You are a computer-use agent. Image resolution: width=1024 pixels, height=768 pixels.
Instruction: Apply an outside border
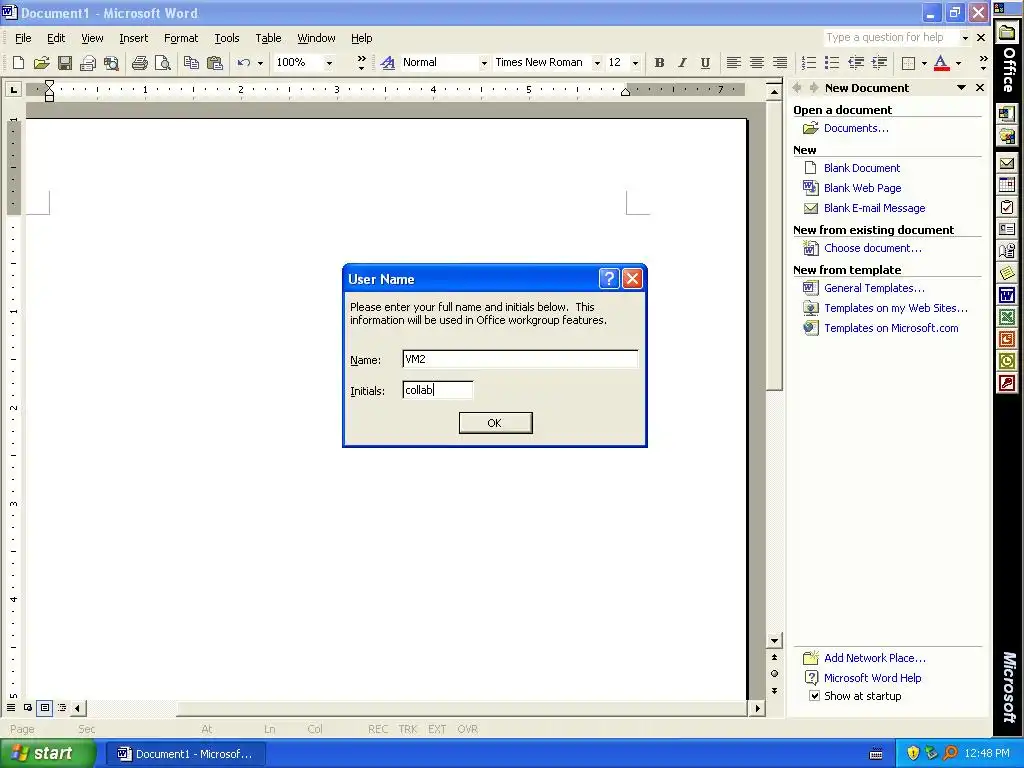click(x=908, y=63)
